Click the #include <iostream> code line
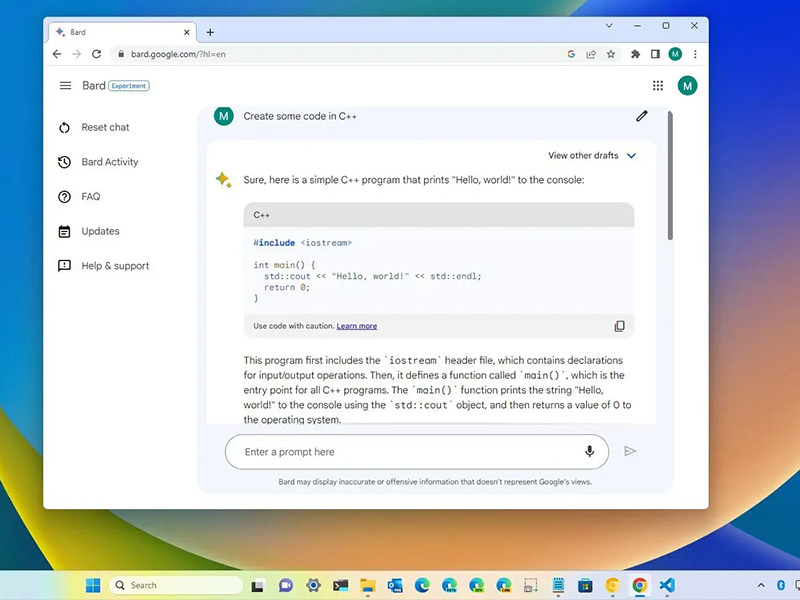 [x=303, y=243]
